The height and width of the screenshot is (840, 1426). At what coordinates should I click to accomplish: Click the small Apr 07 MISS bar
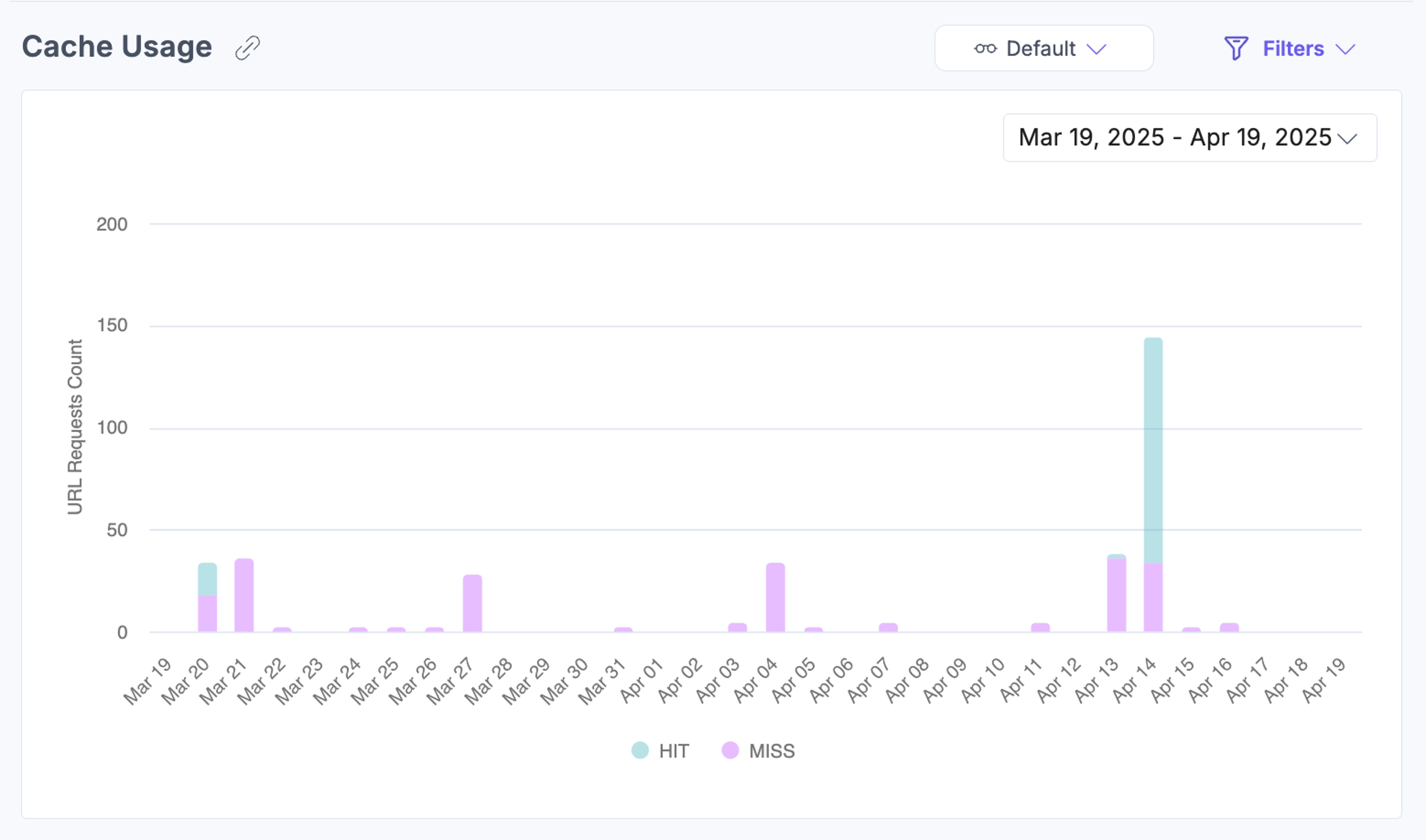(x=888, y=627)
